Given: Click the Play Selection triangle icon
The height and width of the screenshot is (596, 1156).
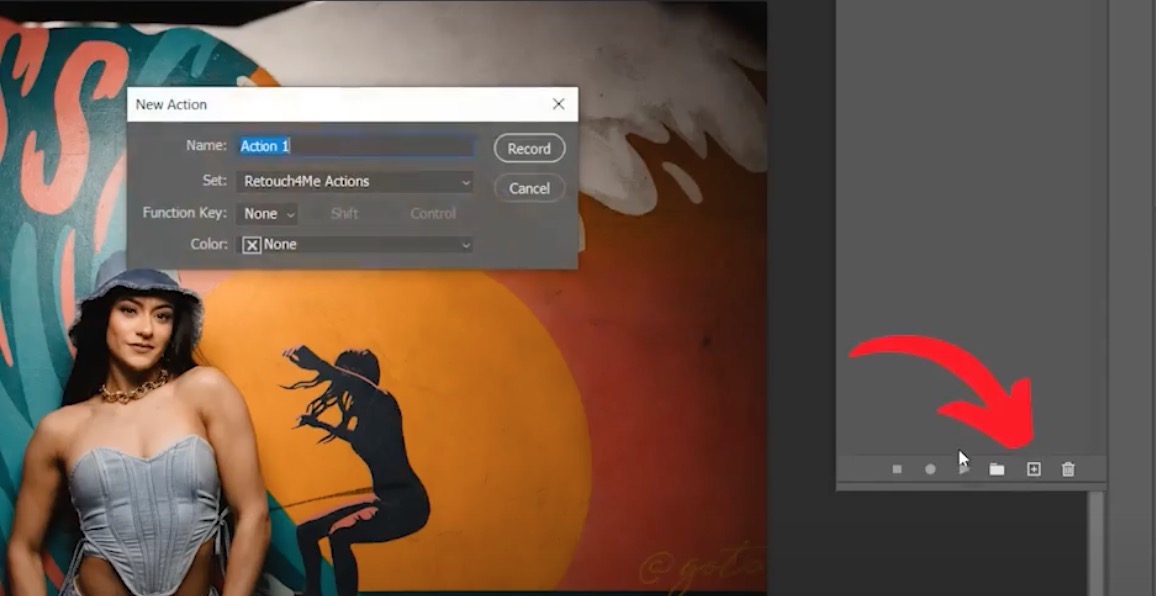Looking at the screenshot, I should point(962,468).
